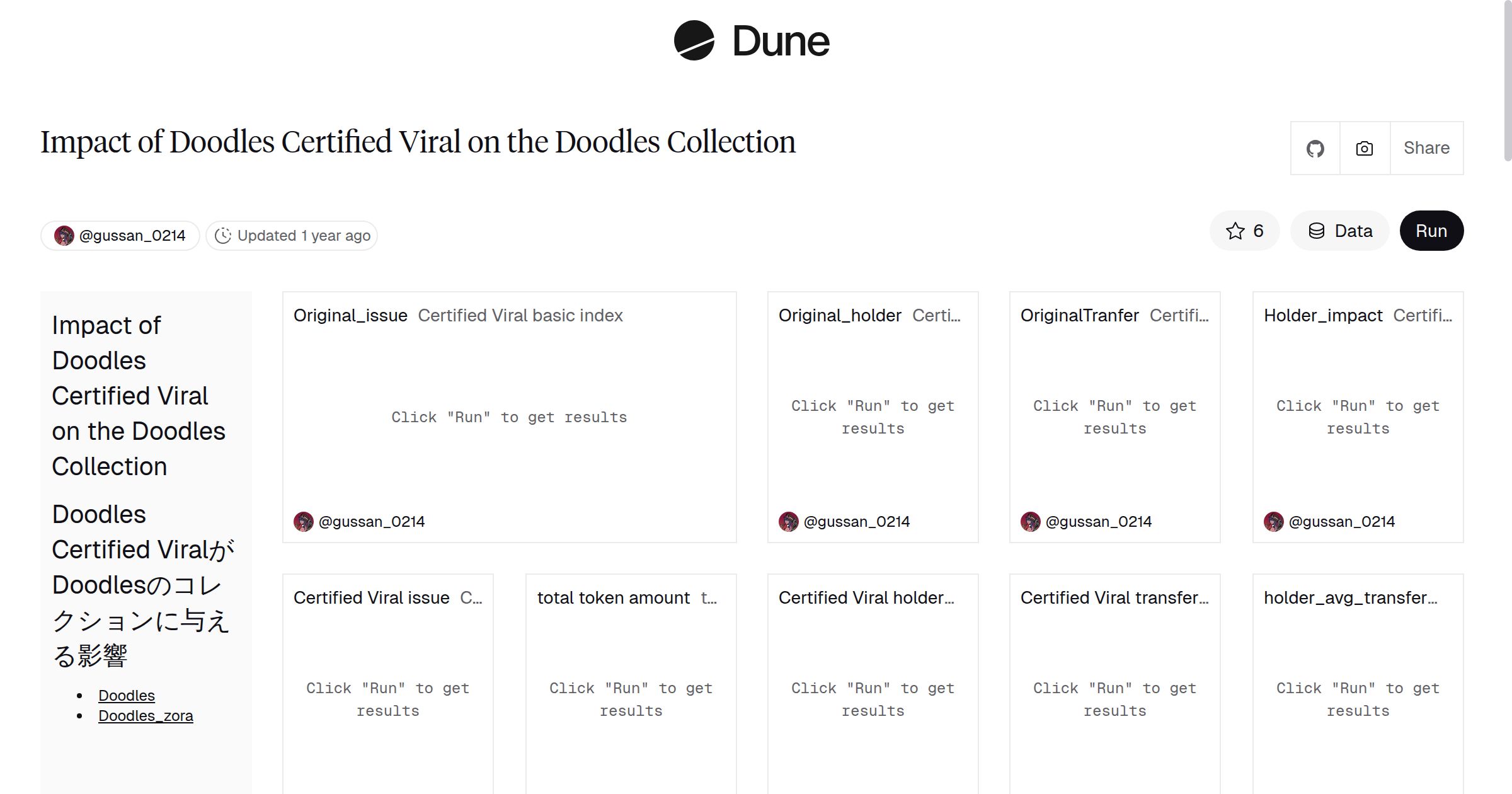The image size is (1512, 794).
Task: Click @gussan_0214 on the OriginalTranfer card
Action: pos(1099,521)
